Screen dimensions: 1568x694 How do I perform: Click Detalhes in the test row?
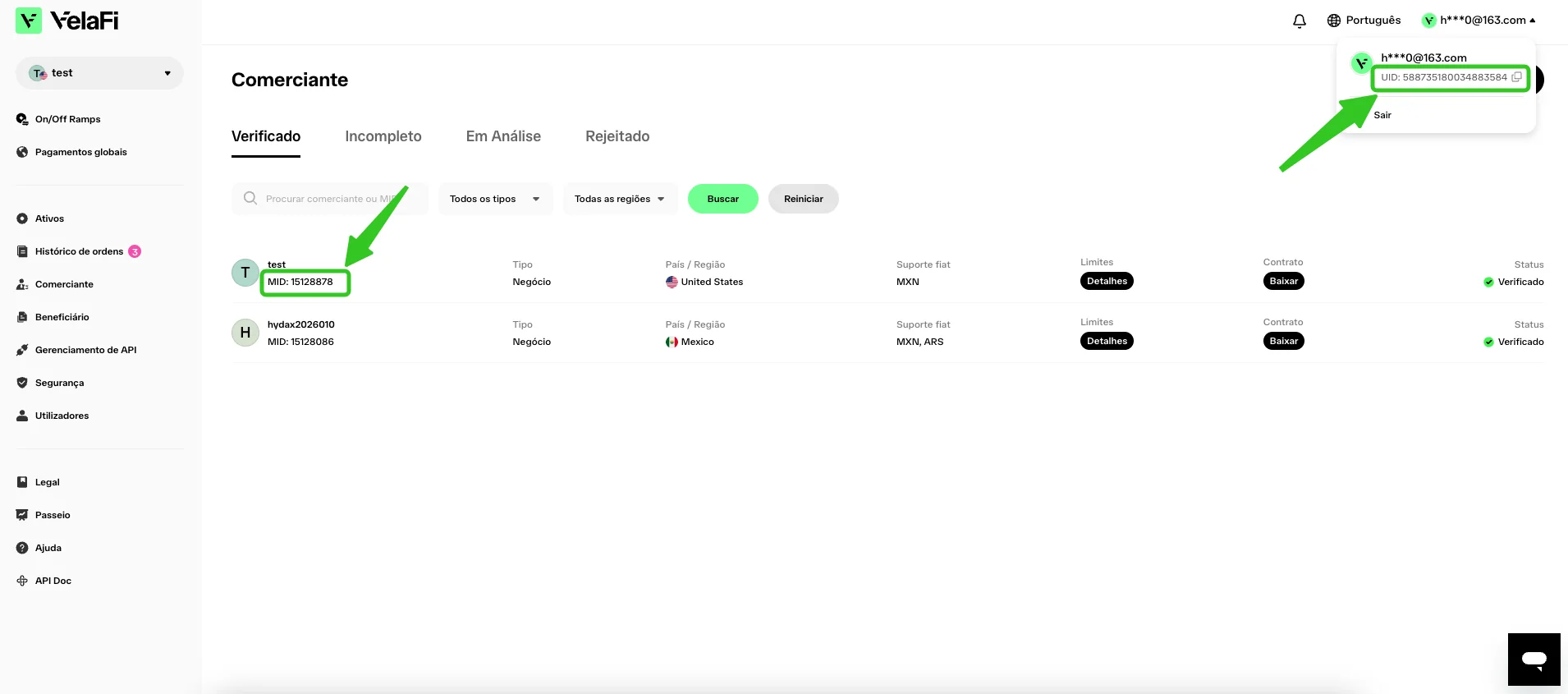[1107, 281]
